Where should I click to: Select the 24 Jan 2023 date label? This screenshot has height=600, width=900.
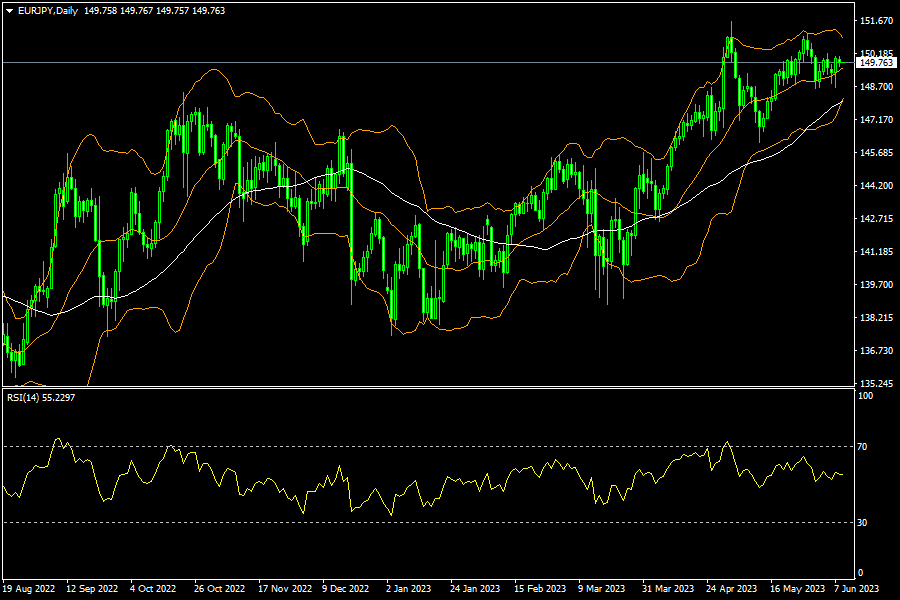coord(475,589)
